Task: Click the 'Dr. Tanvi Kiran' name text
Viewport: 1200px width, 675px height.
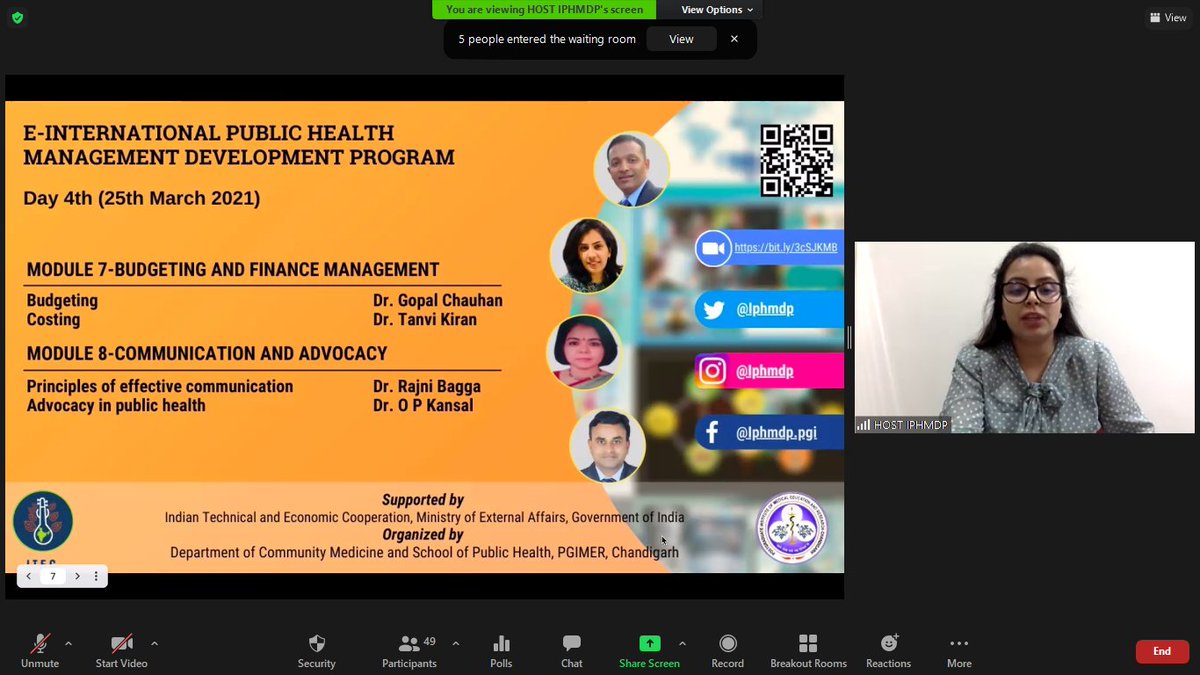Action: click(427, 320)
